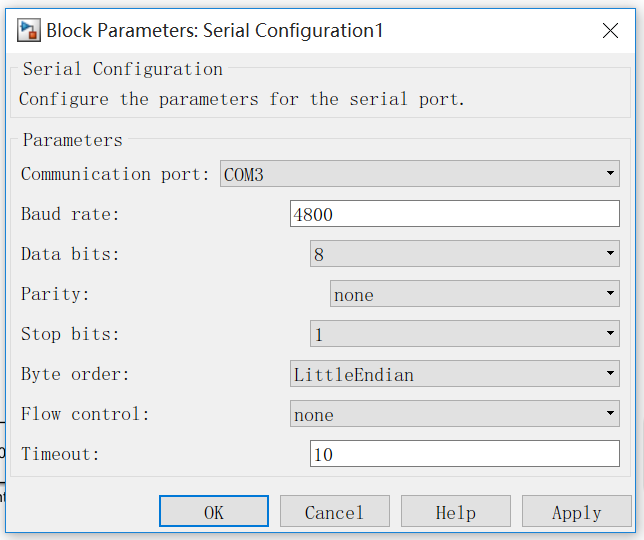This screenshot has width=644, height=540.
Task: Click the Cancel button
Action: 335,511
